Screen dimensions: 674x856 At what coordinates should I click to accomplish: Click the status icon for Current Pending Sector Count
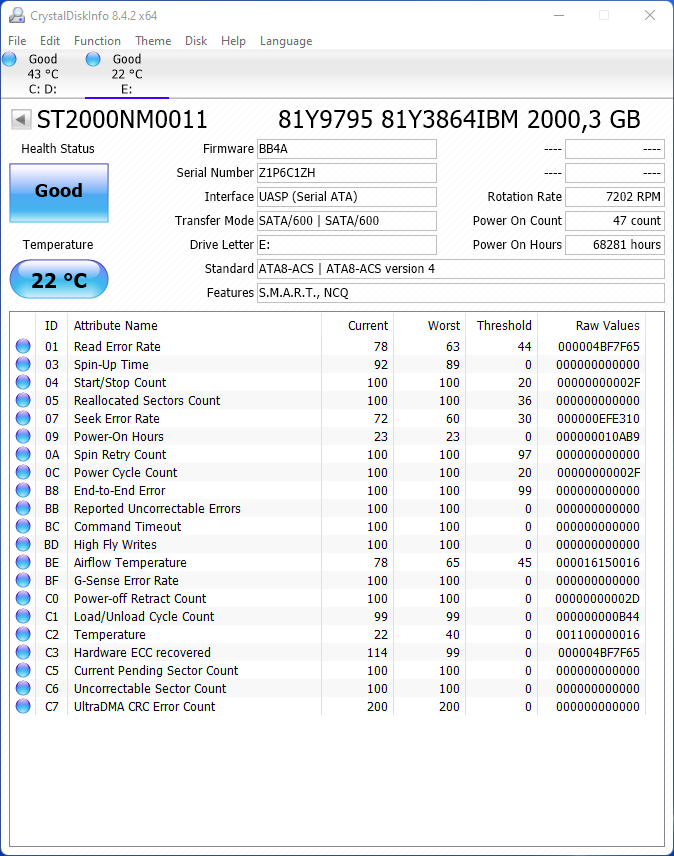click(x=23, y=670)
